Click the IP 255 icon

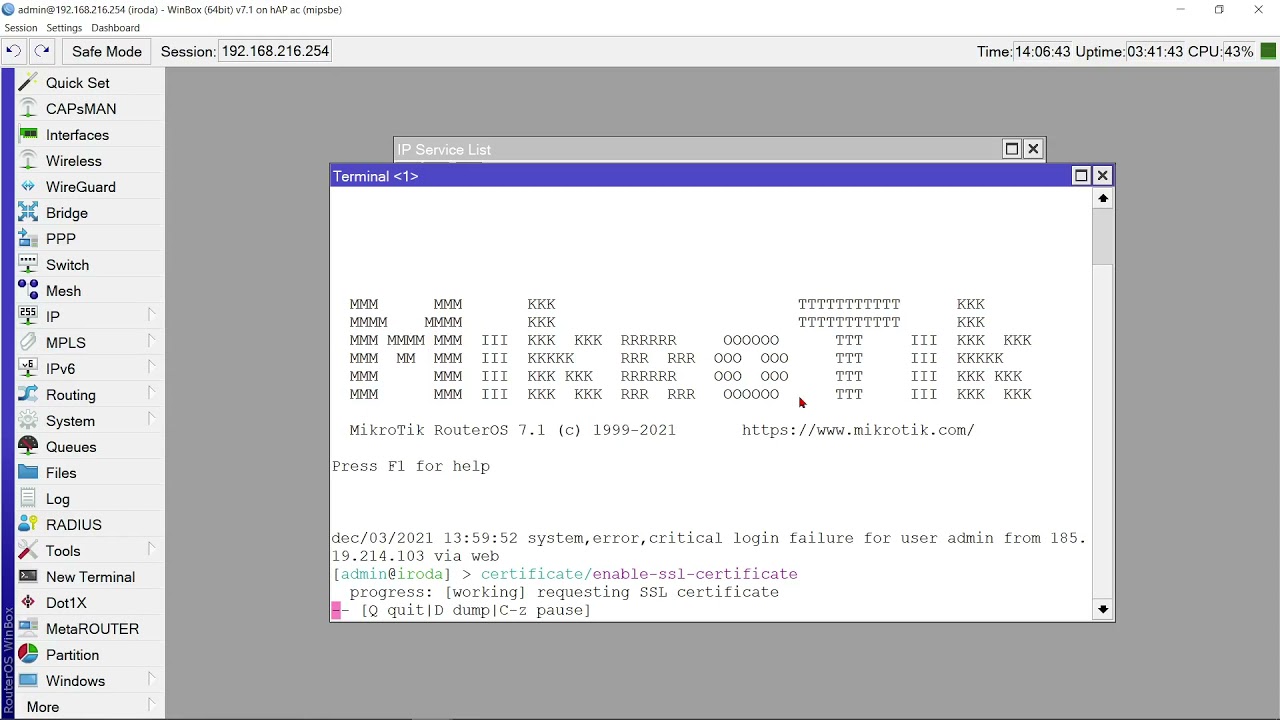click(x=28, y=317)
